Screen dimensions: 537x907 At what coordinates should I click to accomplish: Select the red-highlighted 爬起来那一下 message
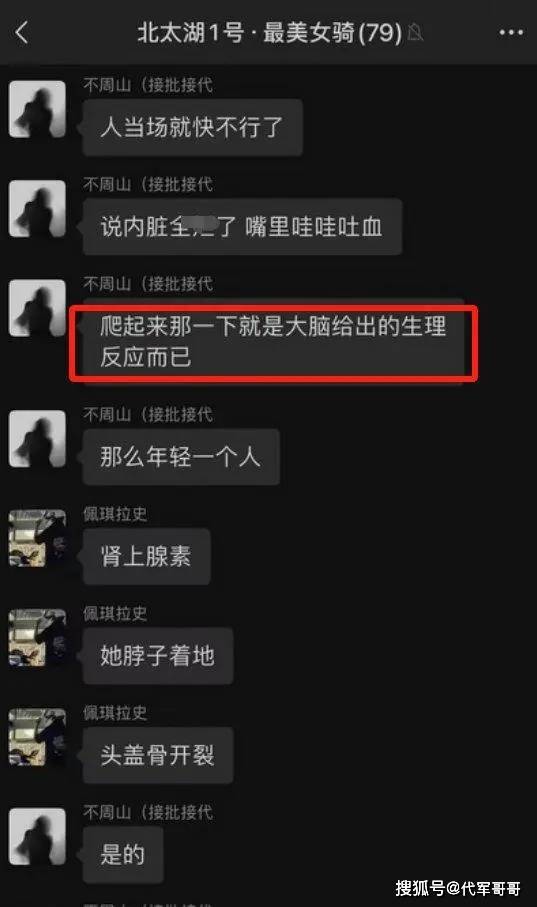point(274,342)
